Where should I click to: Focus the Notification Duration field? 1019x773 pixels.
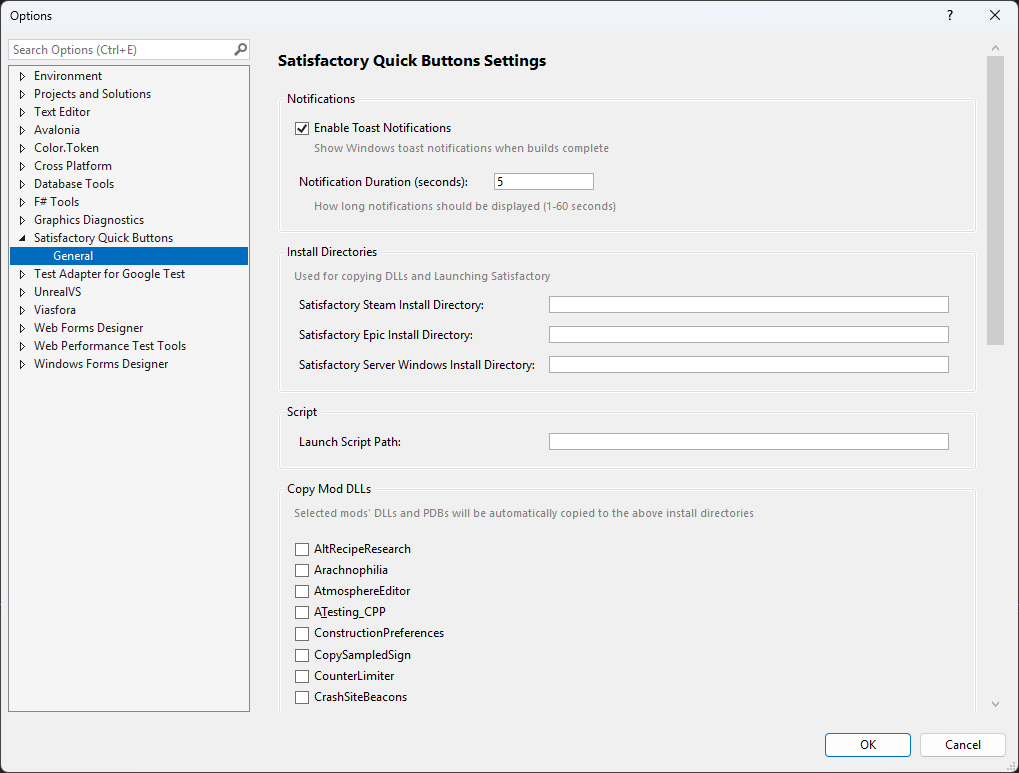(x=543, y=182)
